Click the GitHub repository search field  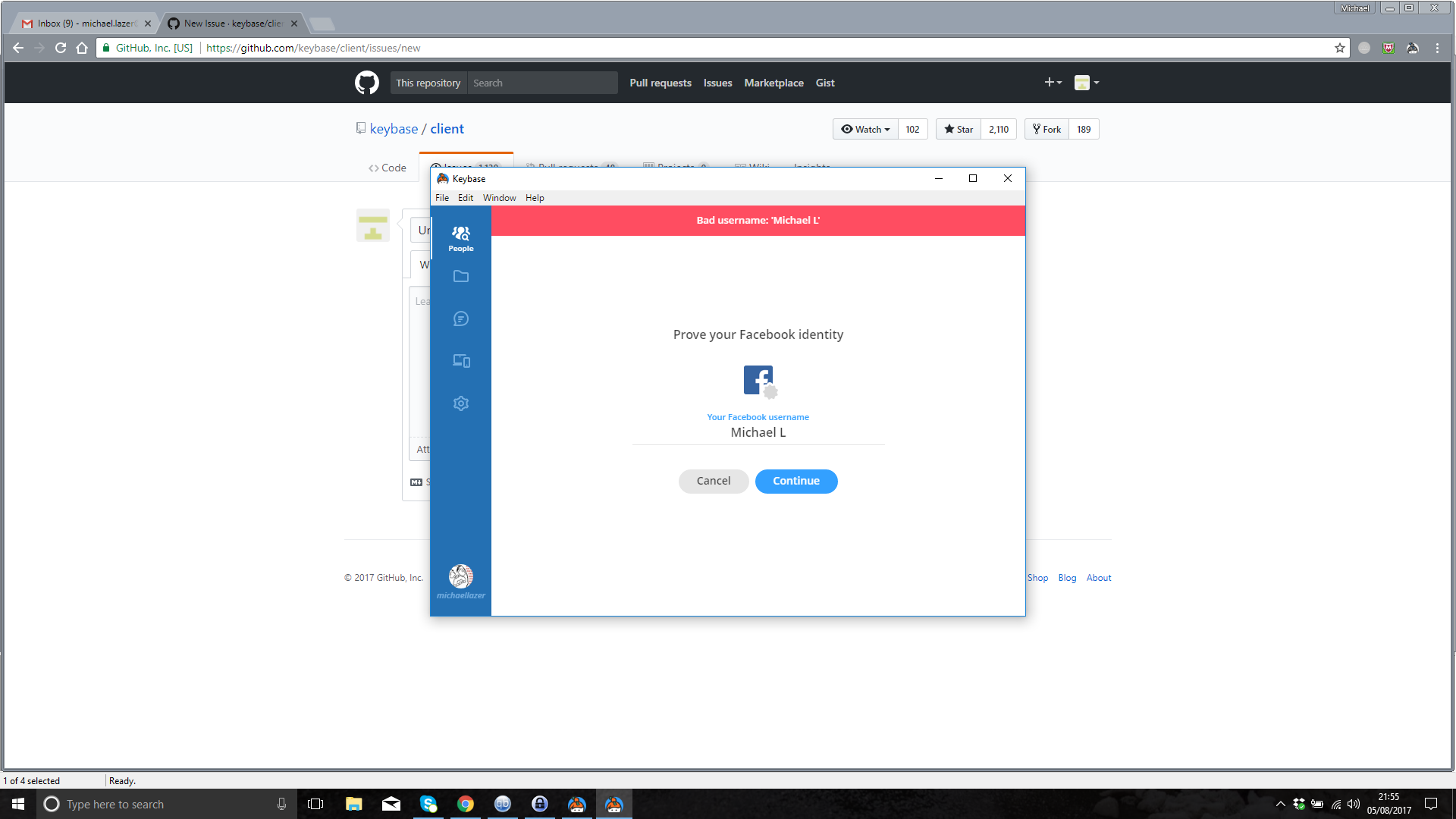pyautogui.click(x=542, y=83)
